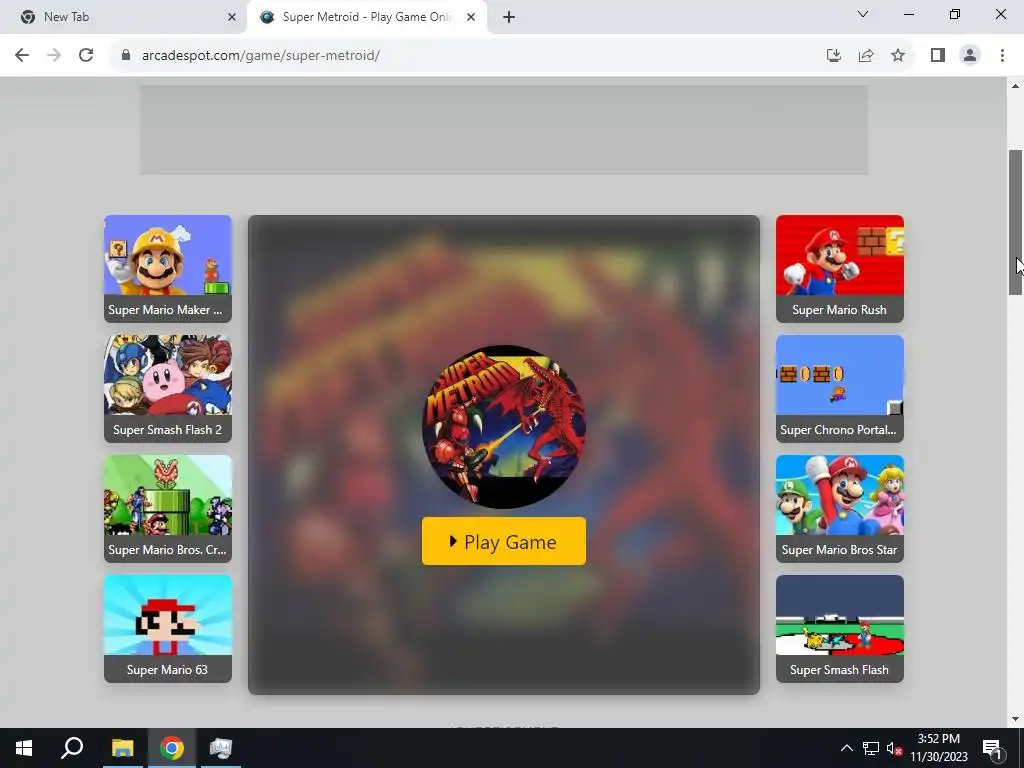
Task: Open Super Smash Flash 2 game card
Action: [x=168, y=389]
